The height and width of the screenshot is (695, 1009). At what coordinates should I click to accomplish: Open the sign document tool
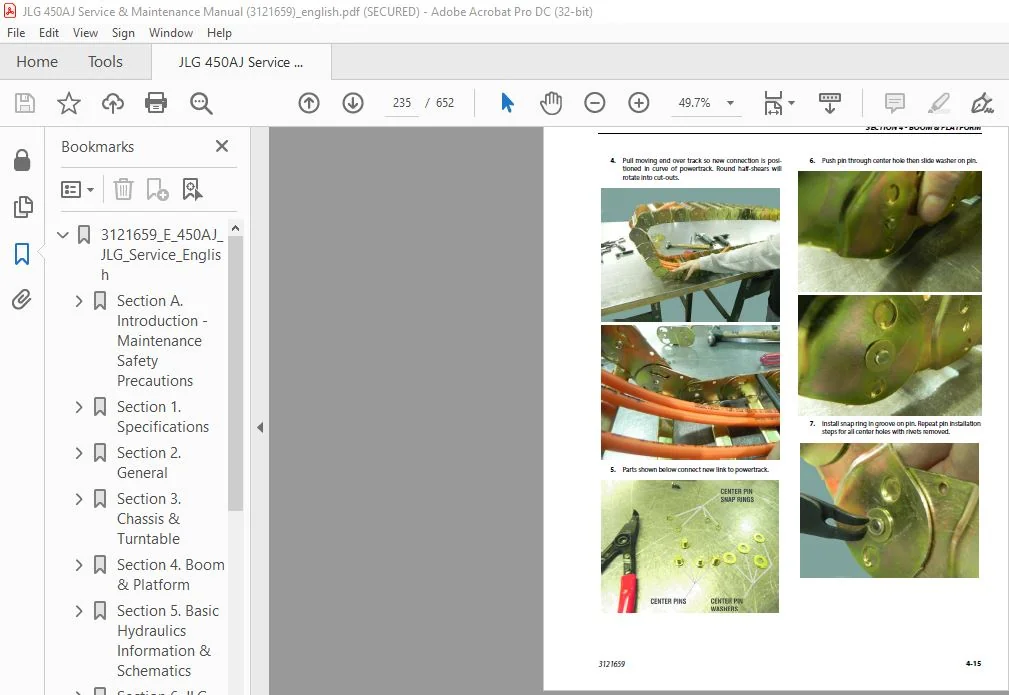point(982,103)
